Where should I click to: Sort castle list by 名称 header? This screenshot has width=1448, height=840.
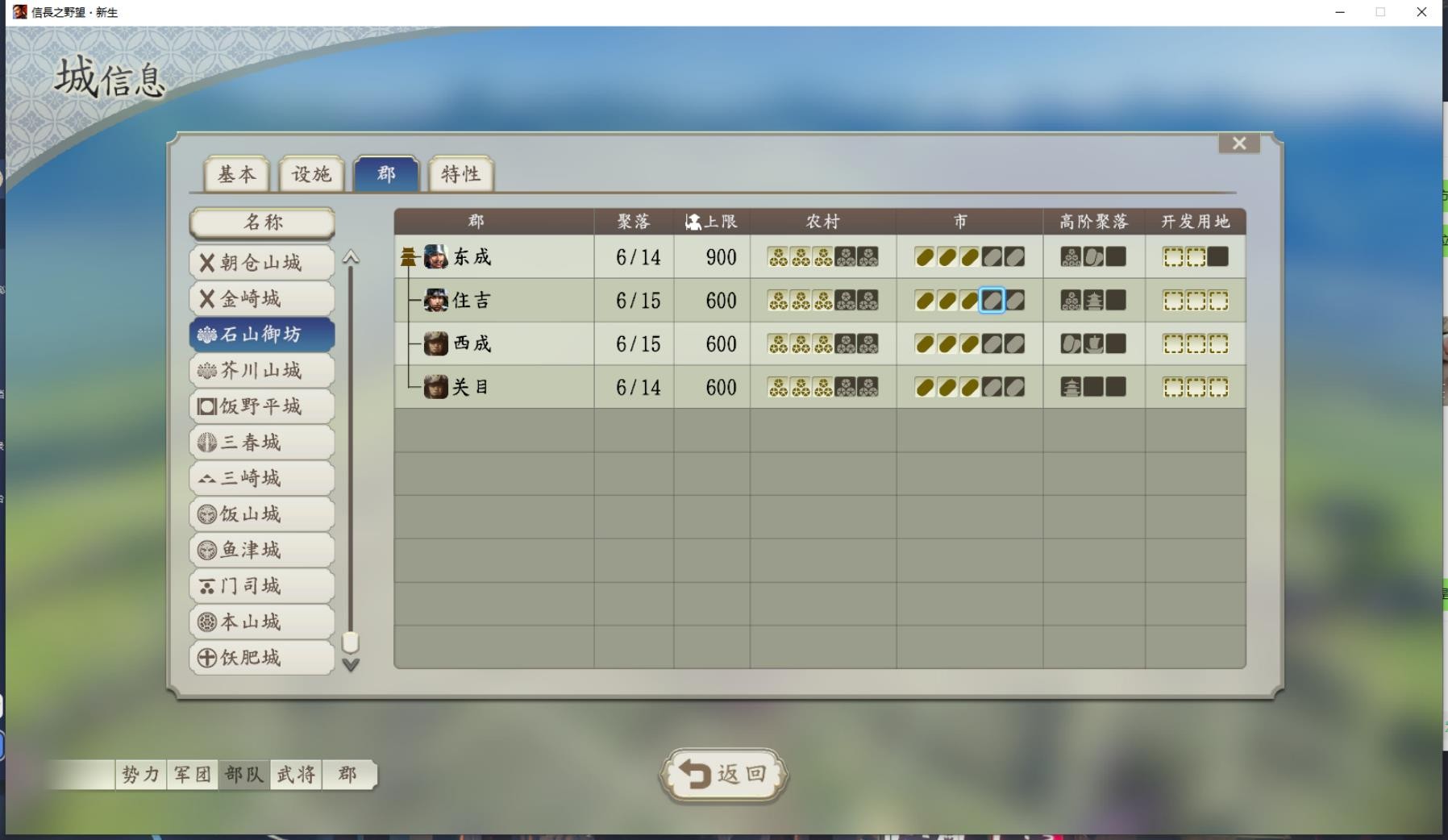[x=263, y=222]
